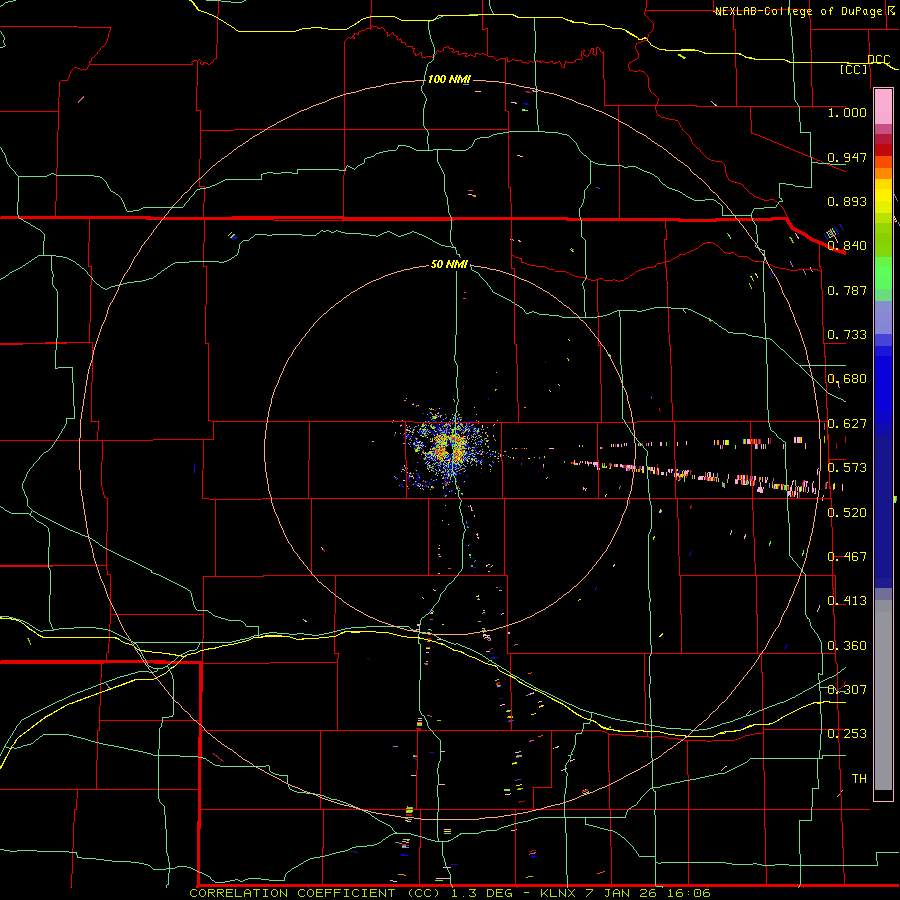Click the 0.840 legend value
900x900 pixels.
(x=847, y=246)
